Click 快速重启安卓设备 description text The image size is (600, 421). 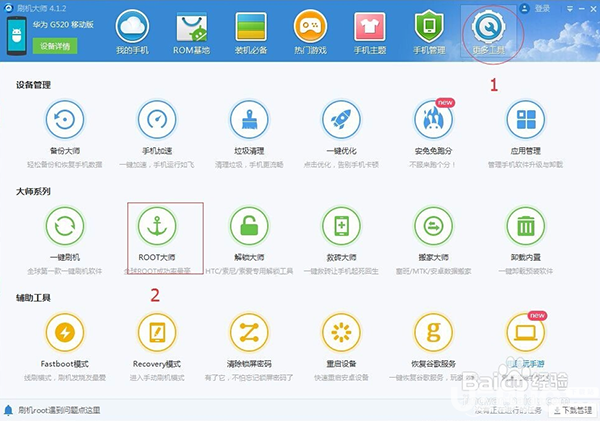(341, 378)
